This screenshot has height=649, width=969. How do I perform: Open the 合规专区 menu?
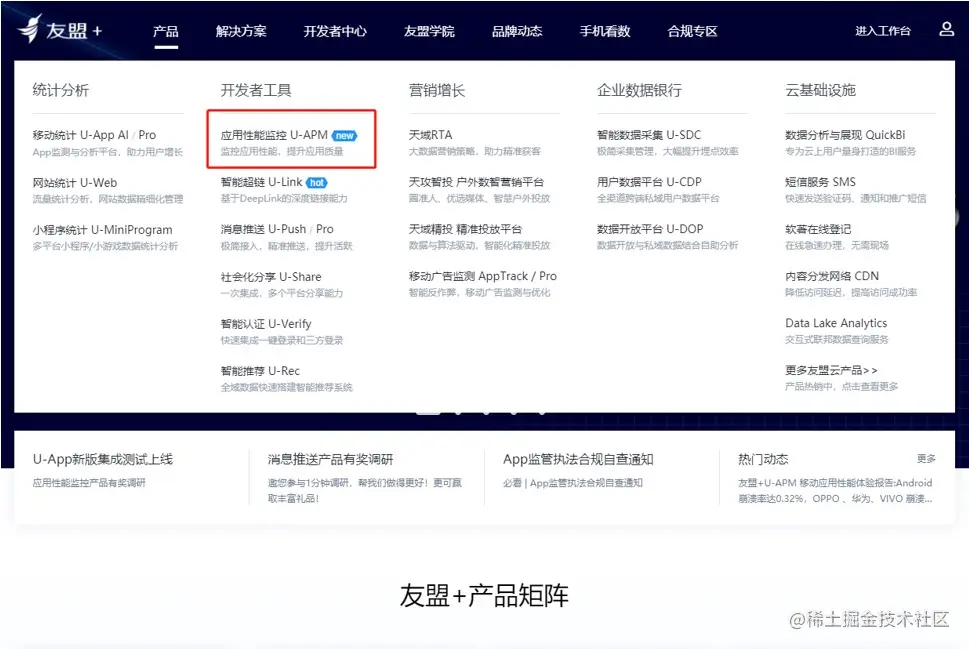[692, 31]
